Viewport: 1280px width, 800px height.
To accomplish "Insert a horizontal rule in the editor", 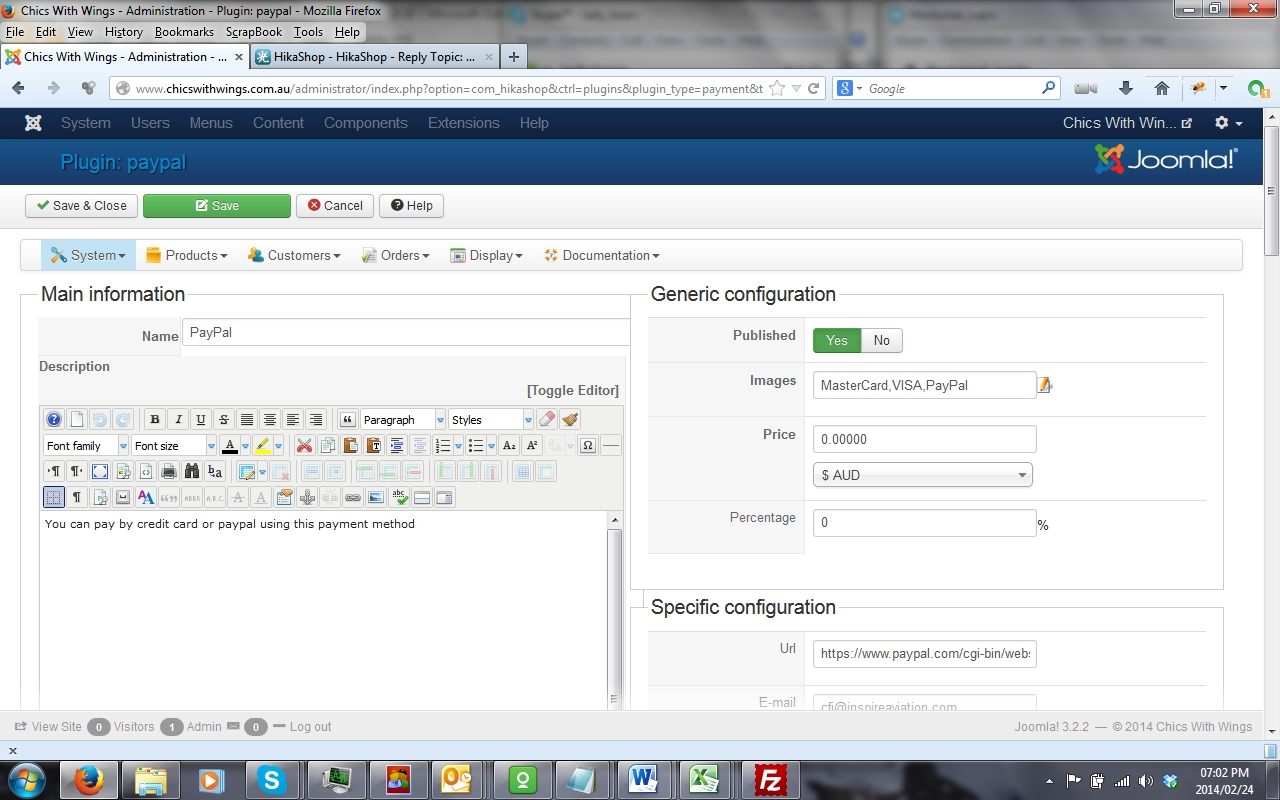I will coord(611,446).
